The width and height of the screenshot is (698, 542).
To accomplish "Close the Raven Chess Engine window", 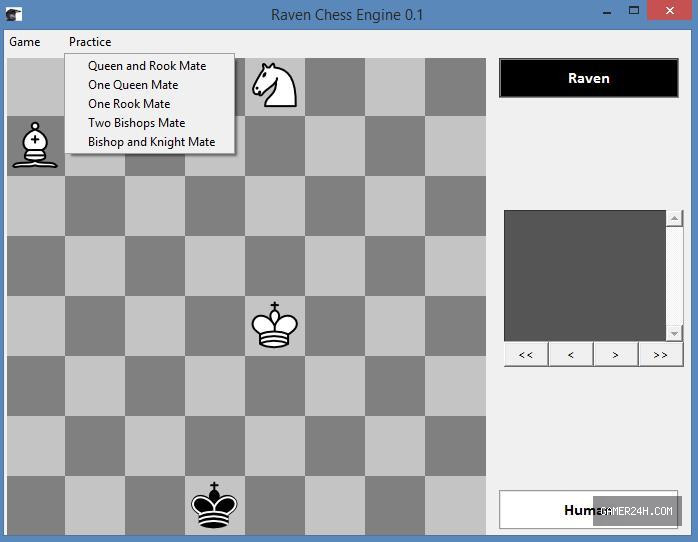I will [x=670, y=11].
